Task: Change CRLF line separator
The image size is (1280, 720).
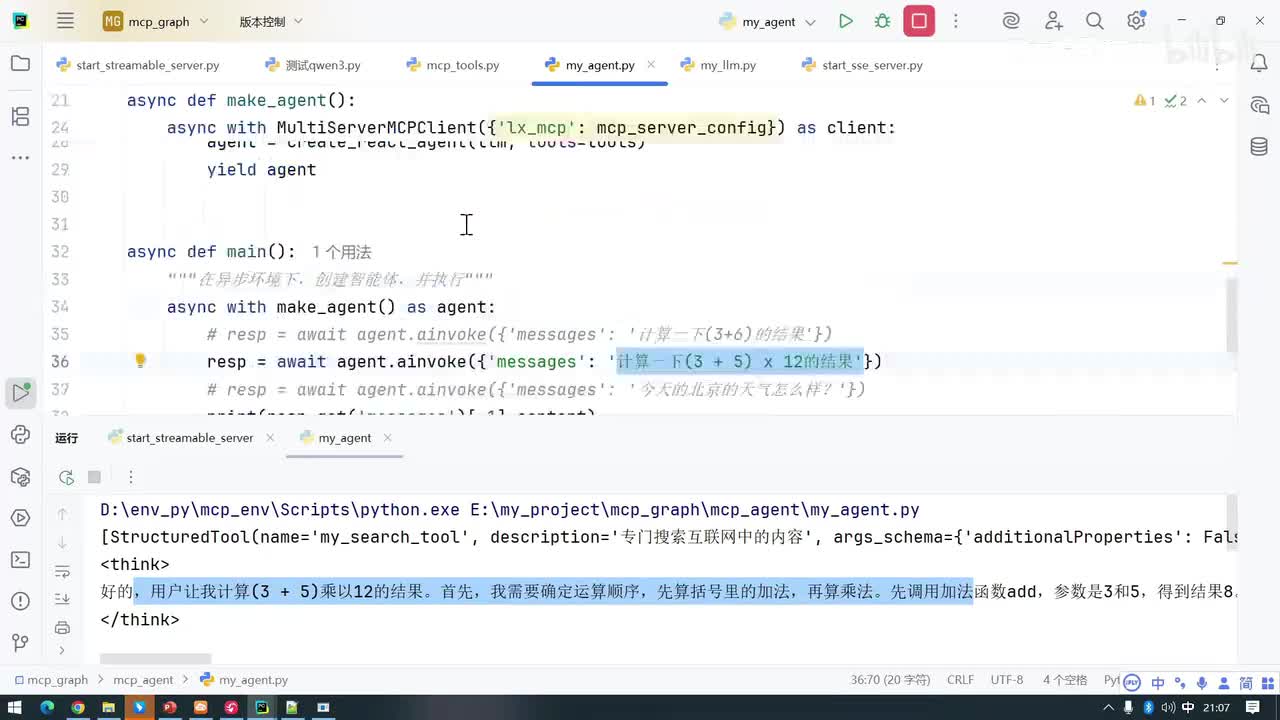Action: [960, 680]
